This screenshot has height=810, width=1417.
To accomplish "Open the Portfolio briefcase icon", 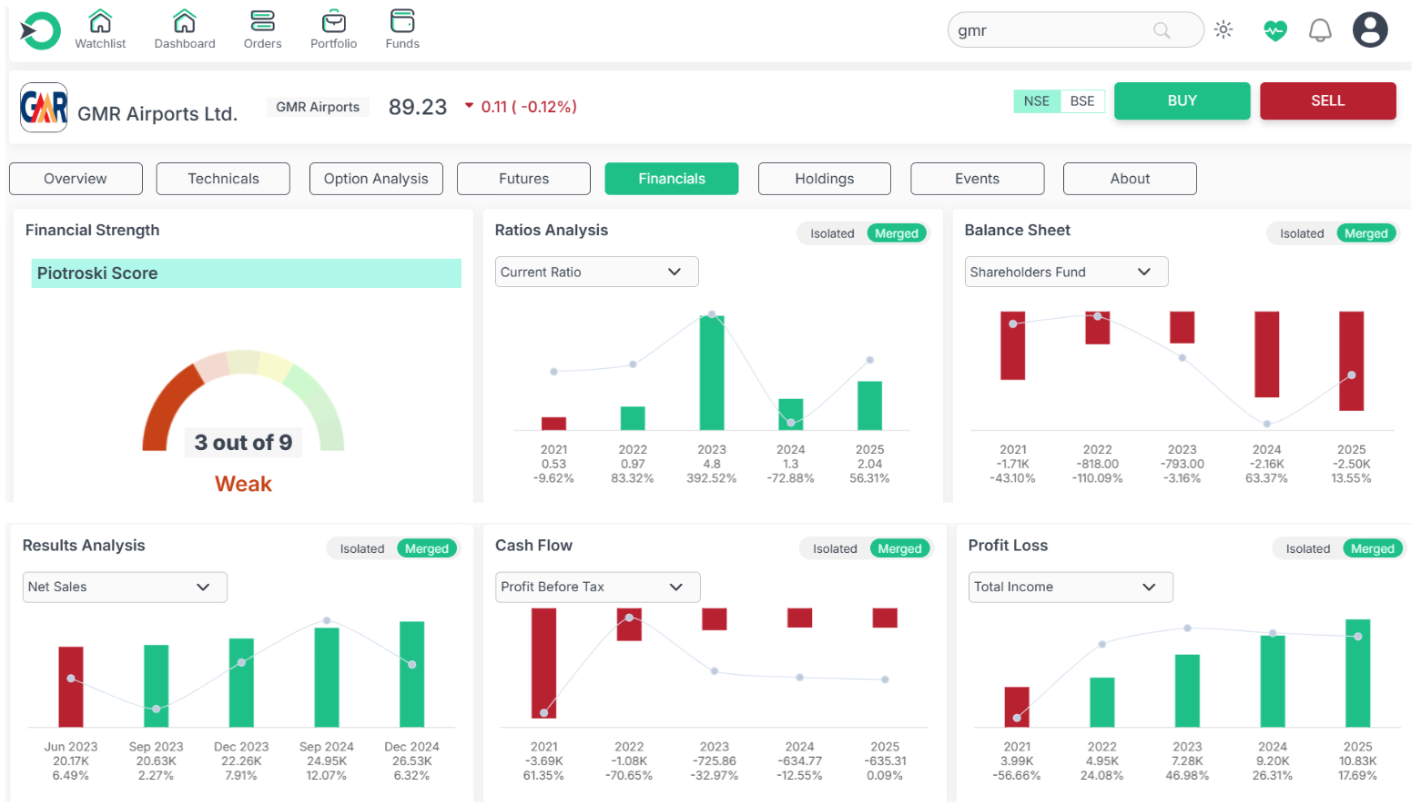I will [334, 22].
